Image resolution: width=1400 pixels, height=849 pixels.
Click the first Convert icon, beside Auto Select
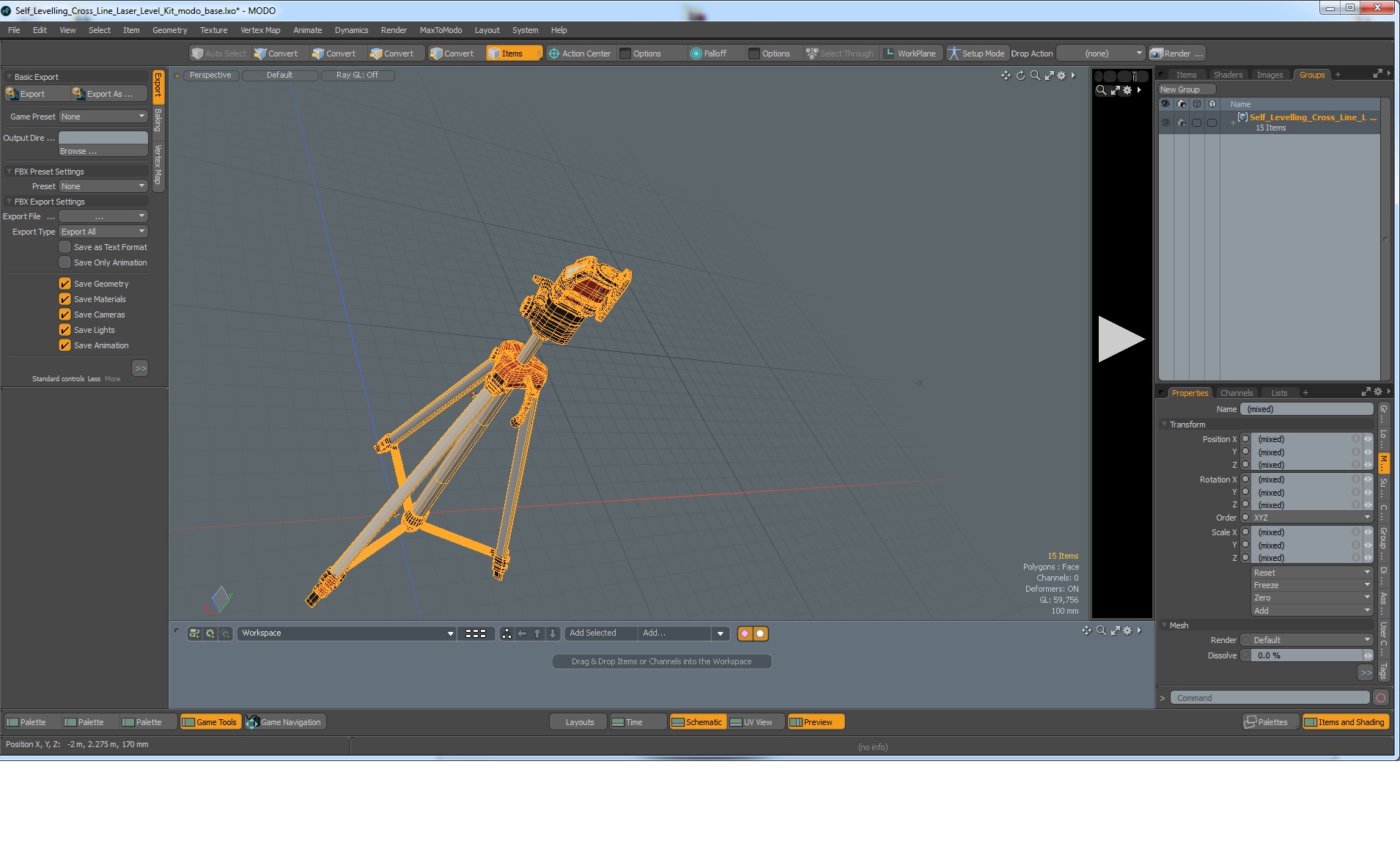click(x=260, y=54)
